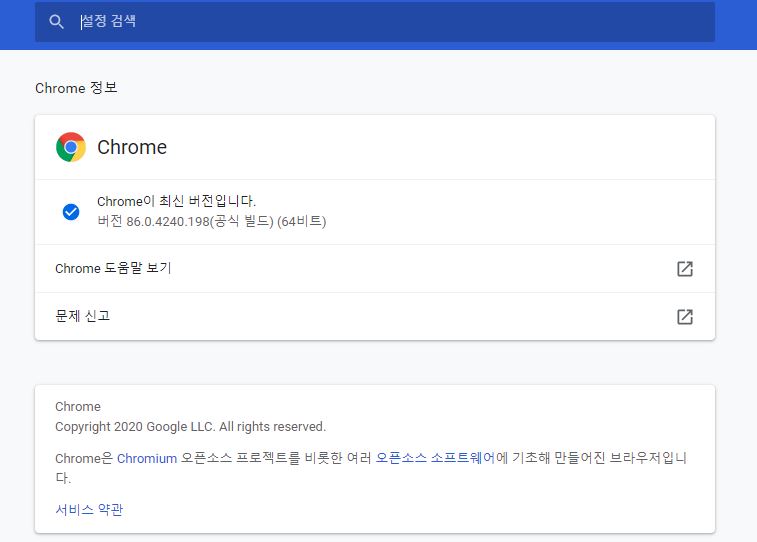The width and height of the screenshot is (757, 542).
Task: Click the magnifier search icon
Action: [56, 22]
